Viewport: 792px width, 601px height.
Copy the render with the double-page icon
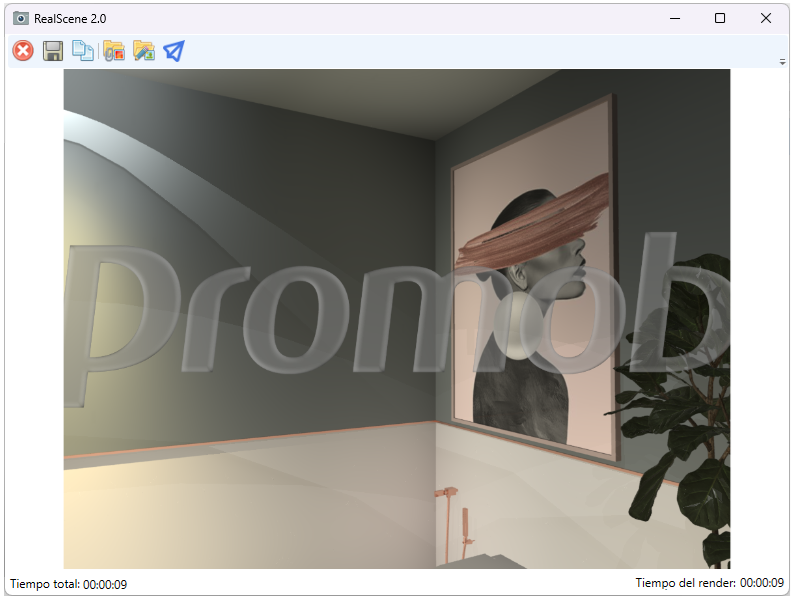[x=83, y=51]
